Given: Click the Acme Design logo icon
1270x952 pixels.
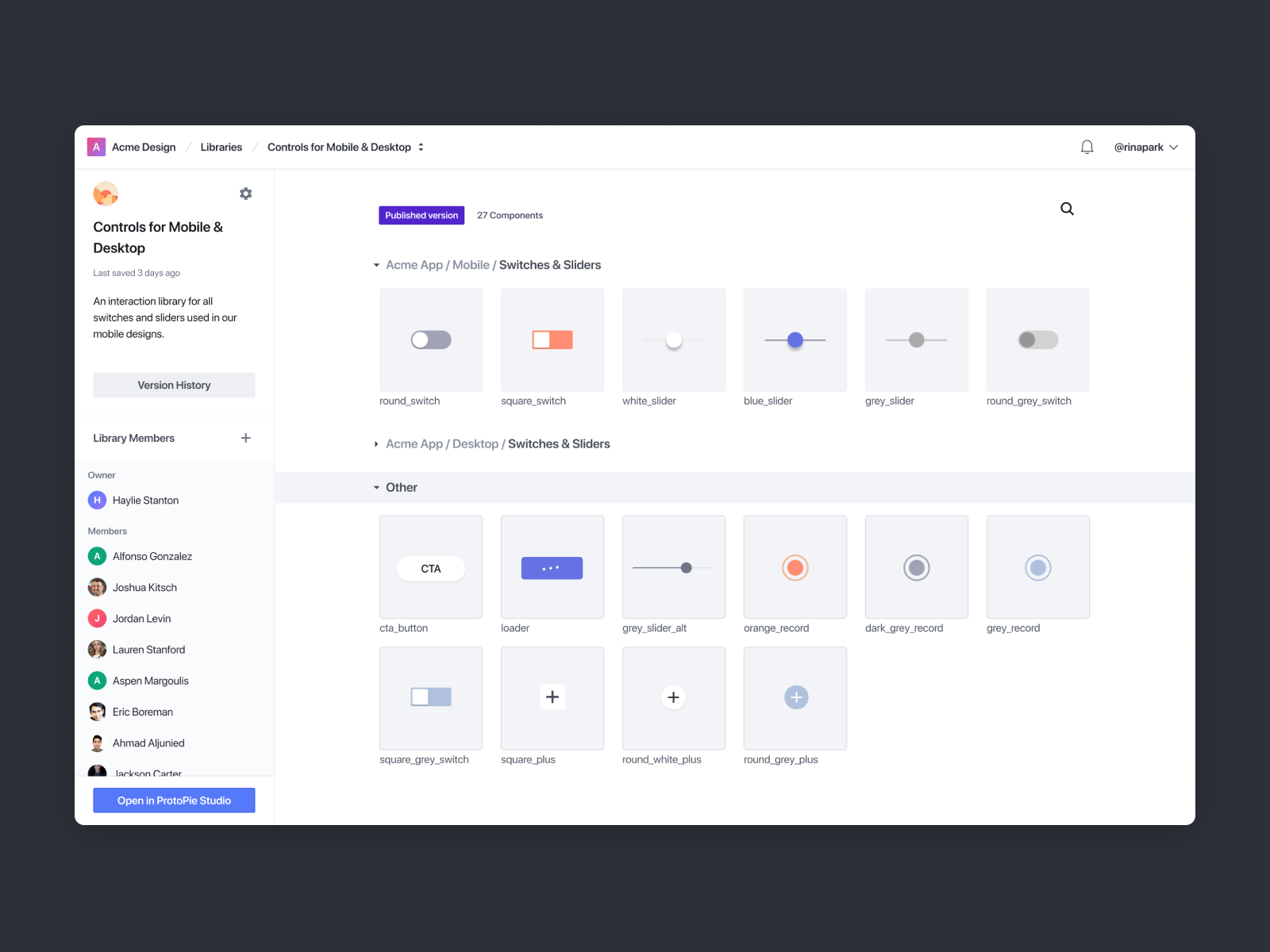Looking at the screenshot, I should tap(96, 147).
